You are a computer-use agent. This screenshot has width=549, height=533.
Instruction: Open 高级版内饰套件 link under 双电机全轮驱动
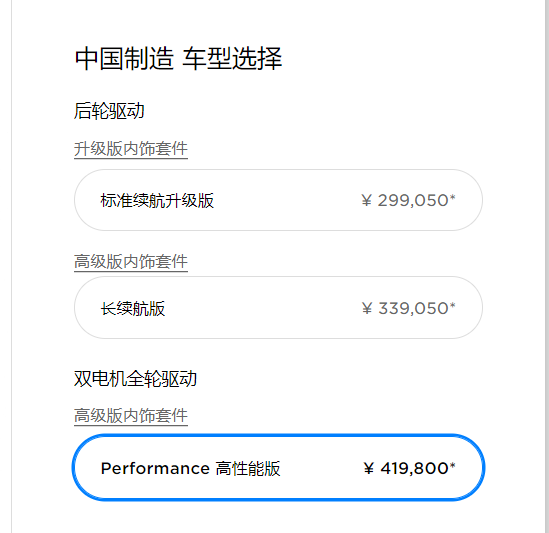point(131,416)
